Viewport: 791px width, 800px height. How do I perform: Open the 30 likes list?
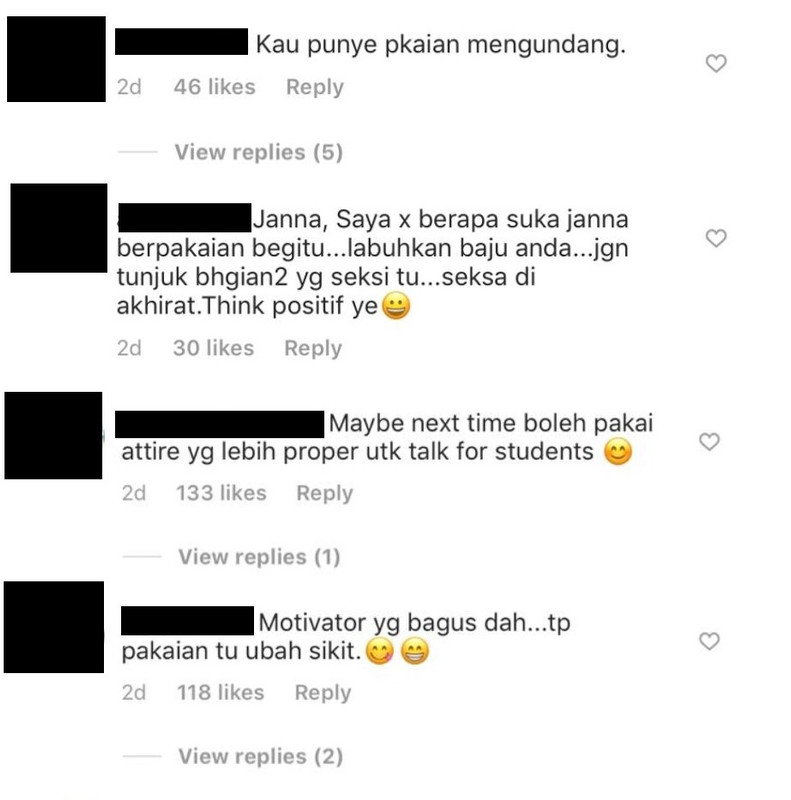point(213,348)
